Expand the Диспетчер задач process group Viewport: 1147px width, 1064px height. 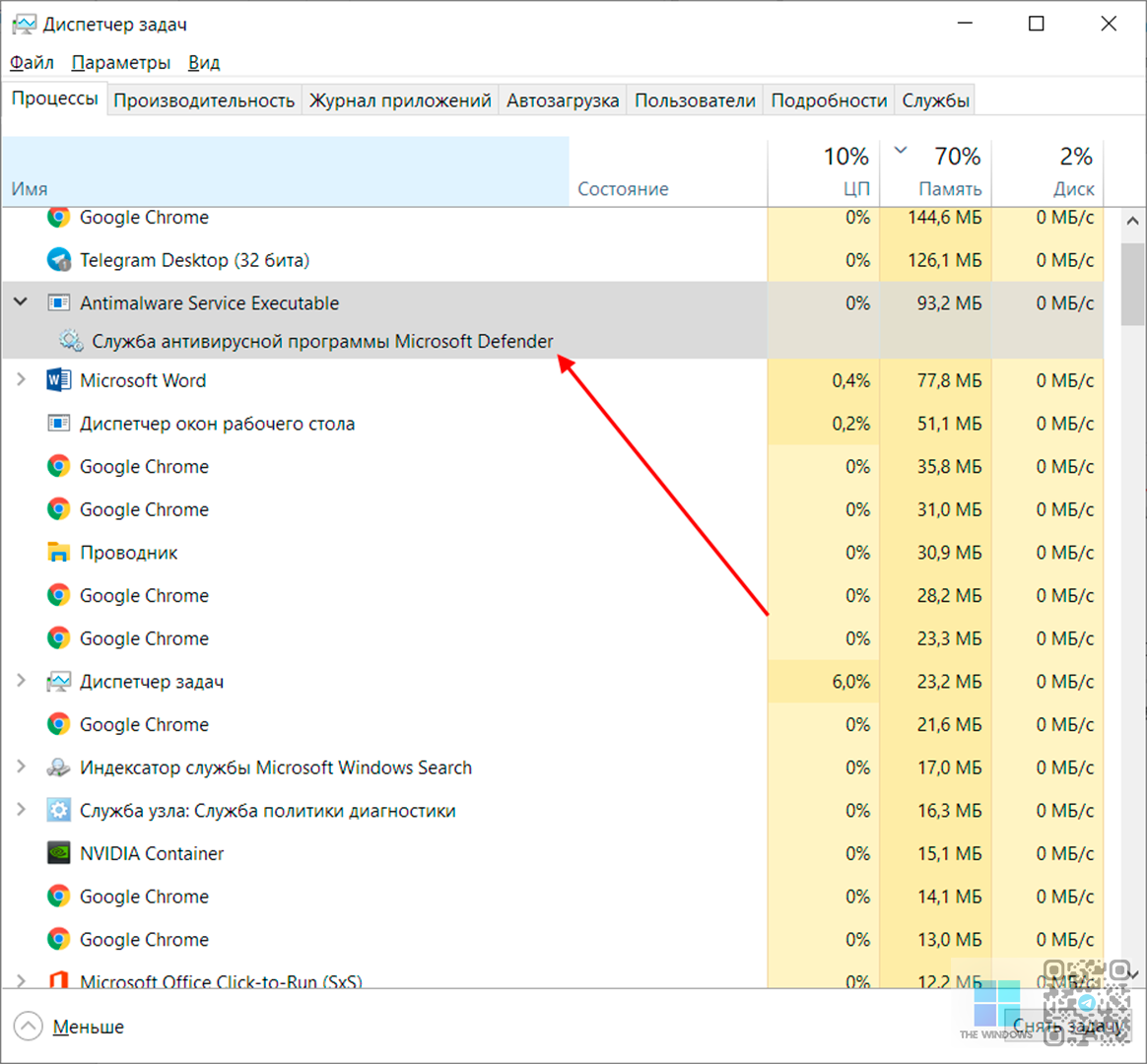tap(21, 682)
